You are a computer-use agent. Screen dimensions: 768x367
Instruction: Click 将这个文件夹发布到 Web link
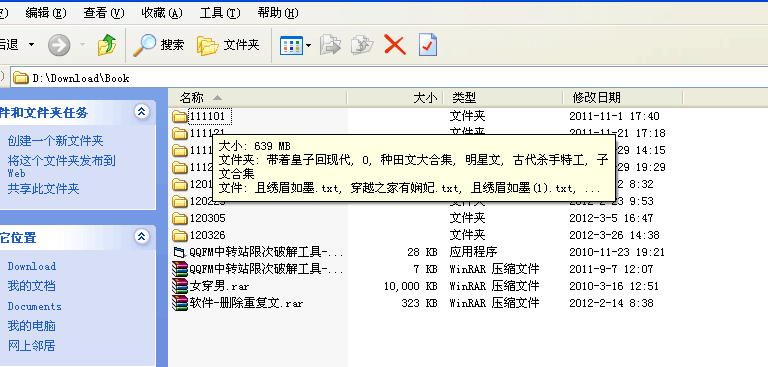point(61,166)
